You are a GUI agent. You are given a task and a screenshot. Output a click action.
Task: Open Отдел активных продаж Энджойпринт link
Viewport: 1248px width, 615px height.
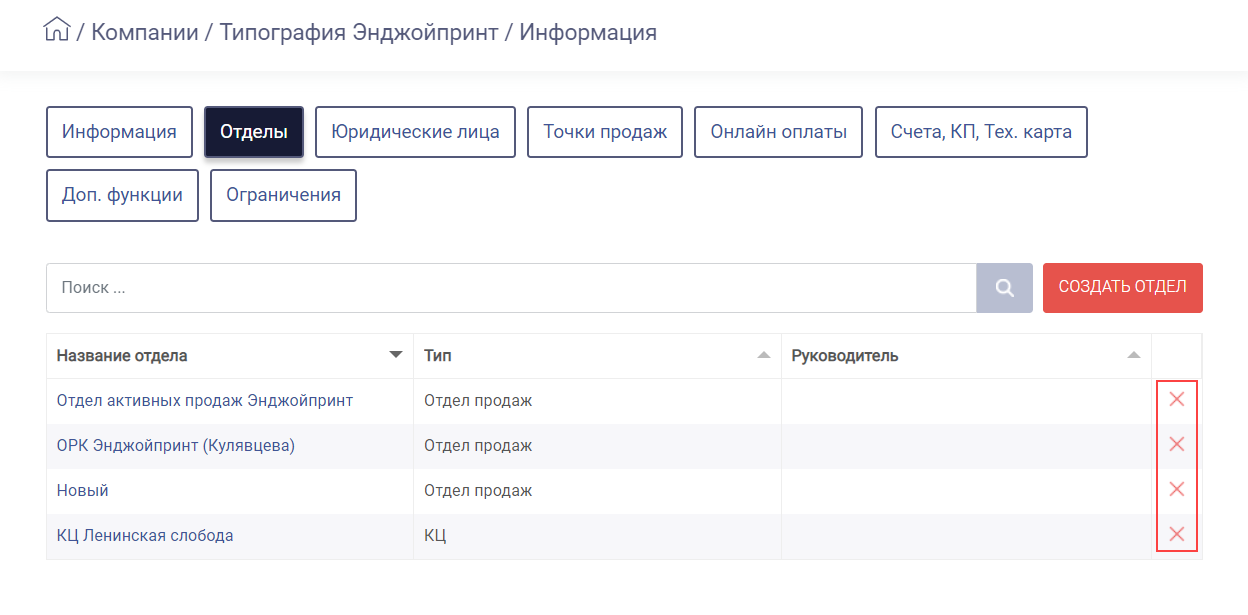coord(205,401)
